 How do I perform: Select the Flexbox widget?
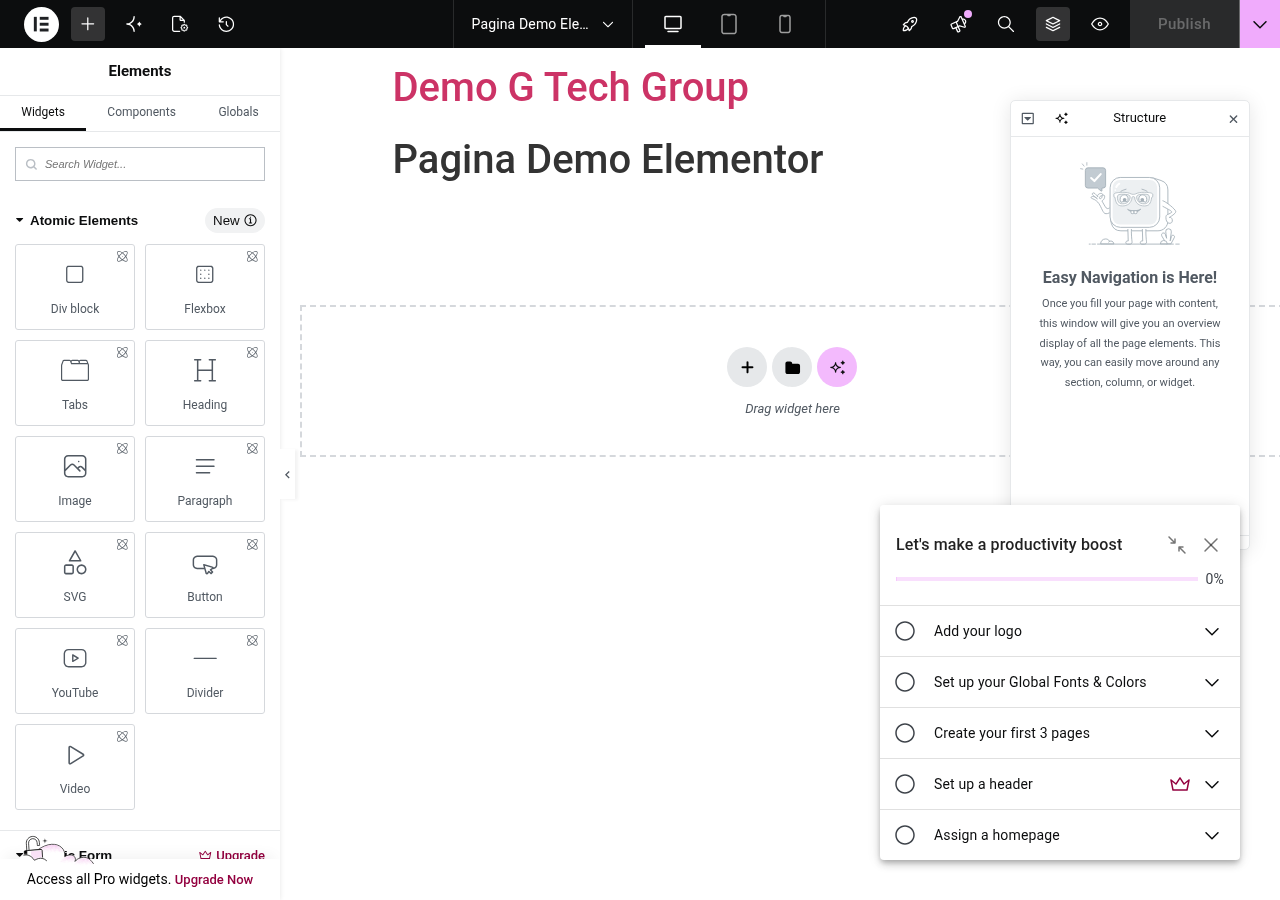click(205, 287)
